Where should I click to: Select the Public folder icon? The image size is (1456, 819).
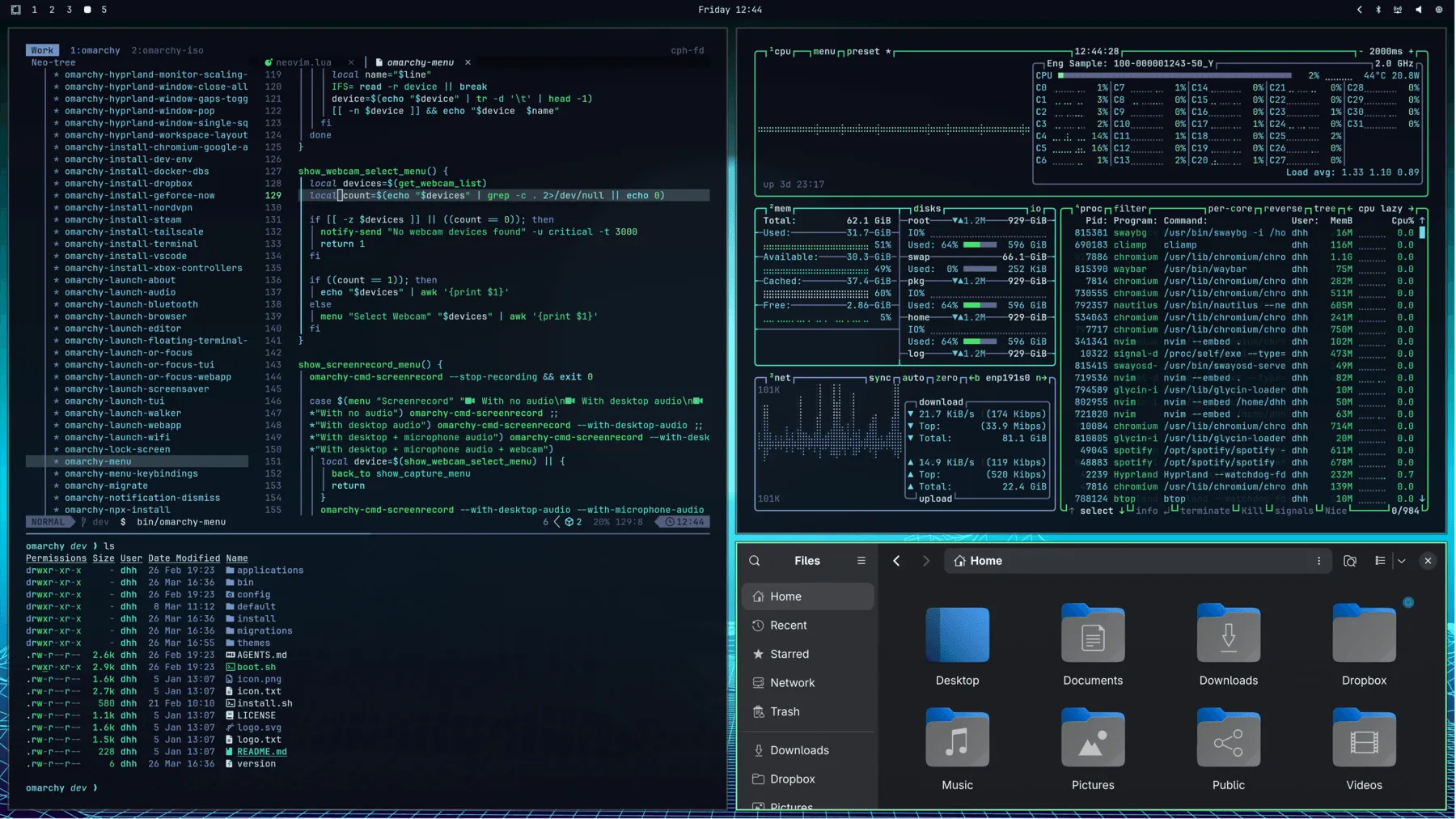1228,738
